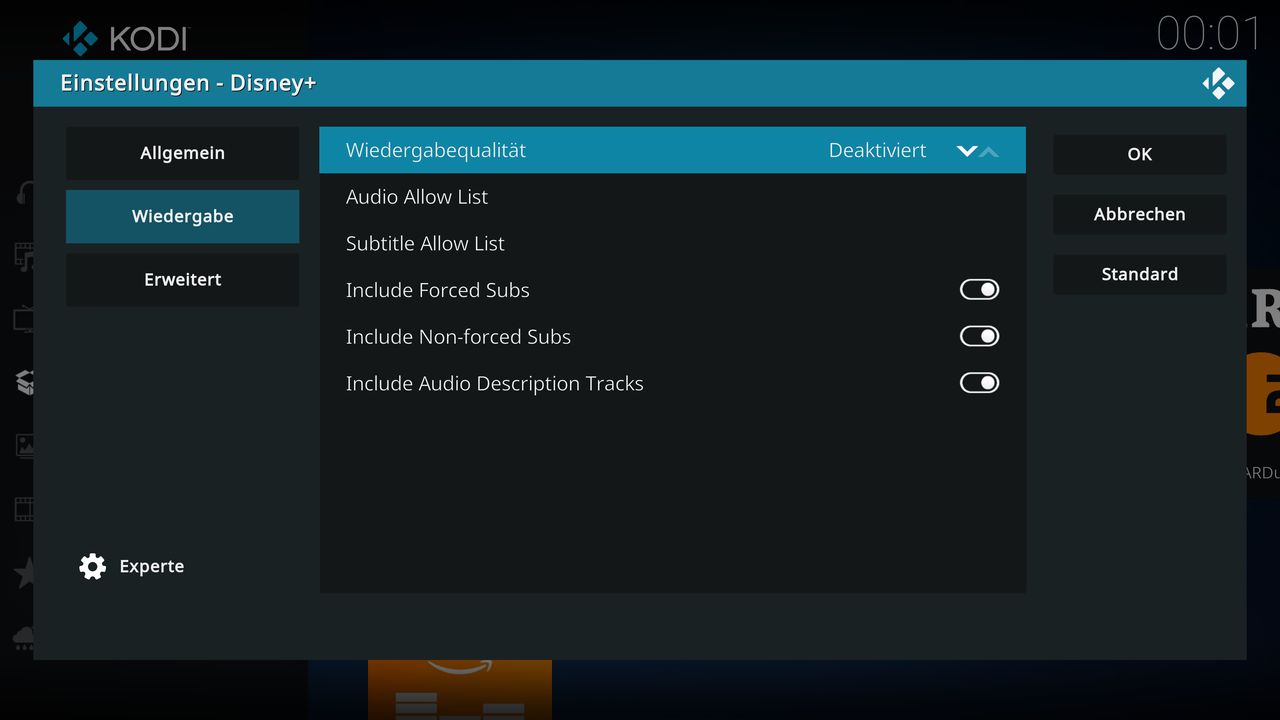The height and width of the screenshot is (720, 1280).
Task: Click the Include Forced Subs label
Action: (437, 290)
